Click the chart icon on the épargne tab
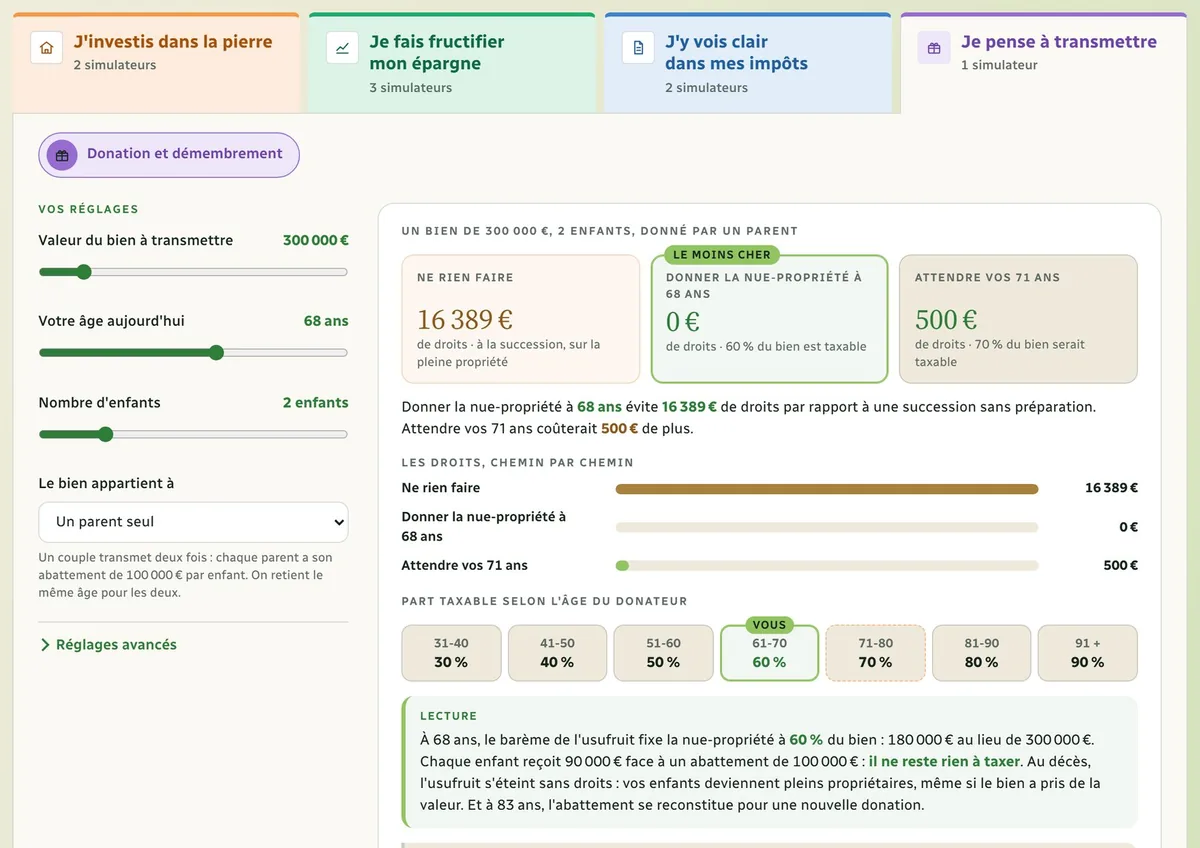 point(342,48)
